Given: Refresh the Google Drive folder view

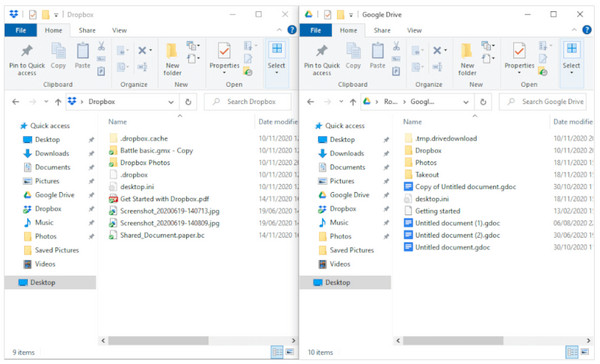Looking at the screenshot, I should pos(483,102).
